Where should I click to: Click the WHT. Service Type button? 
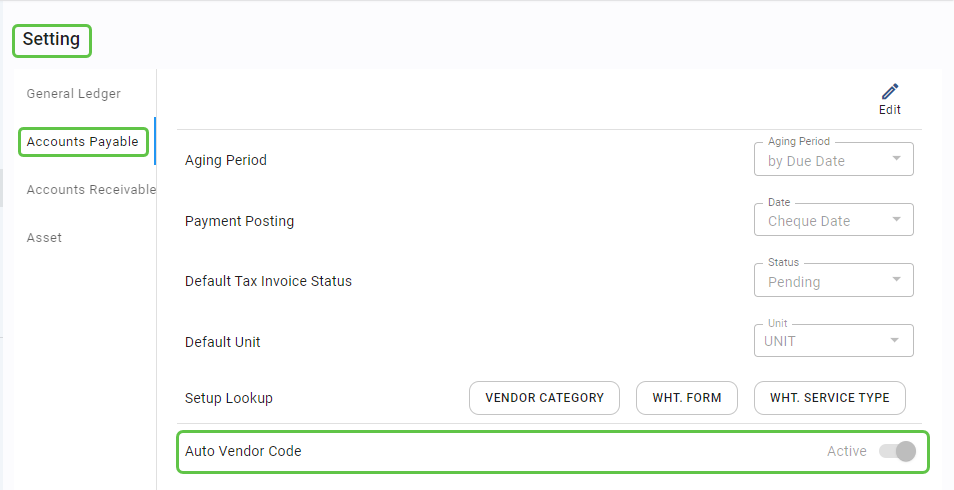829,398
